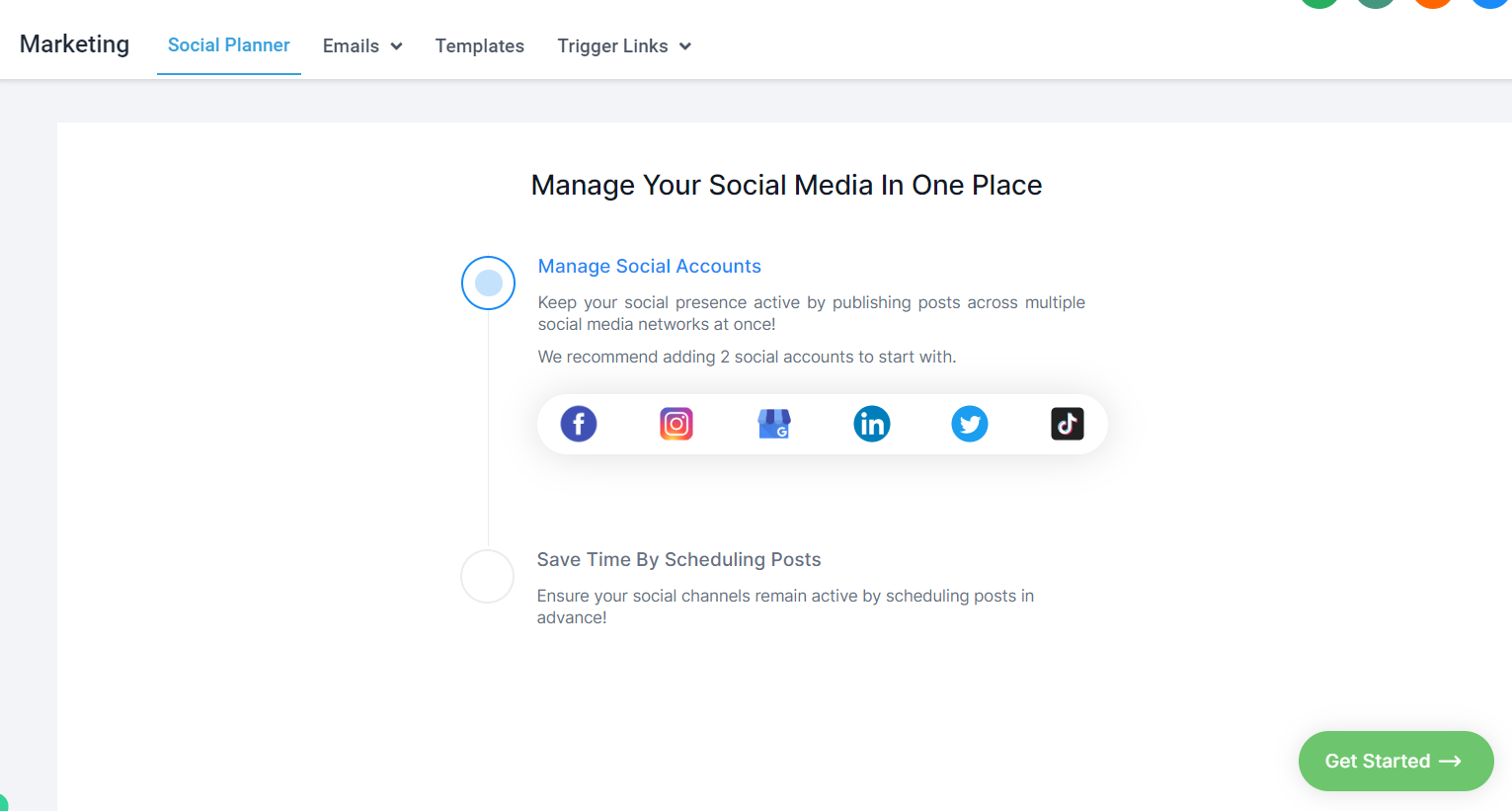Image resolution: width=1512 pixels, height=811 pixels.
Task: Click the Google Business Profile icon
Action: (x=774, y=424)
